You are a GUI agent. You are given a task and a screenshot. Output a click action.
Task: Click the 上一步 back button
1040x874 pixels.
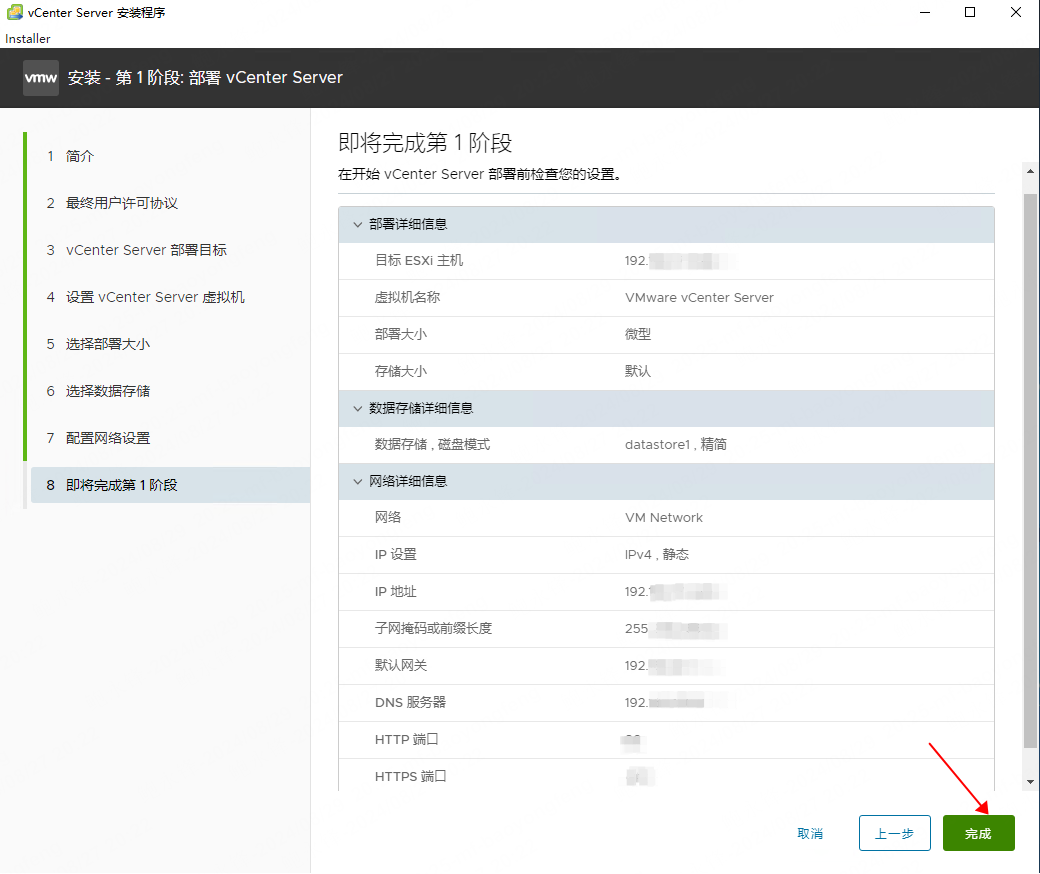tap(894, 833)
